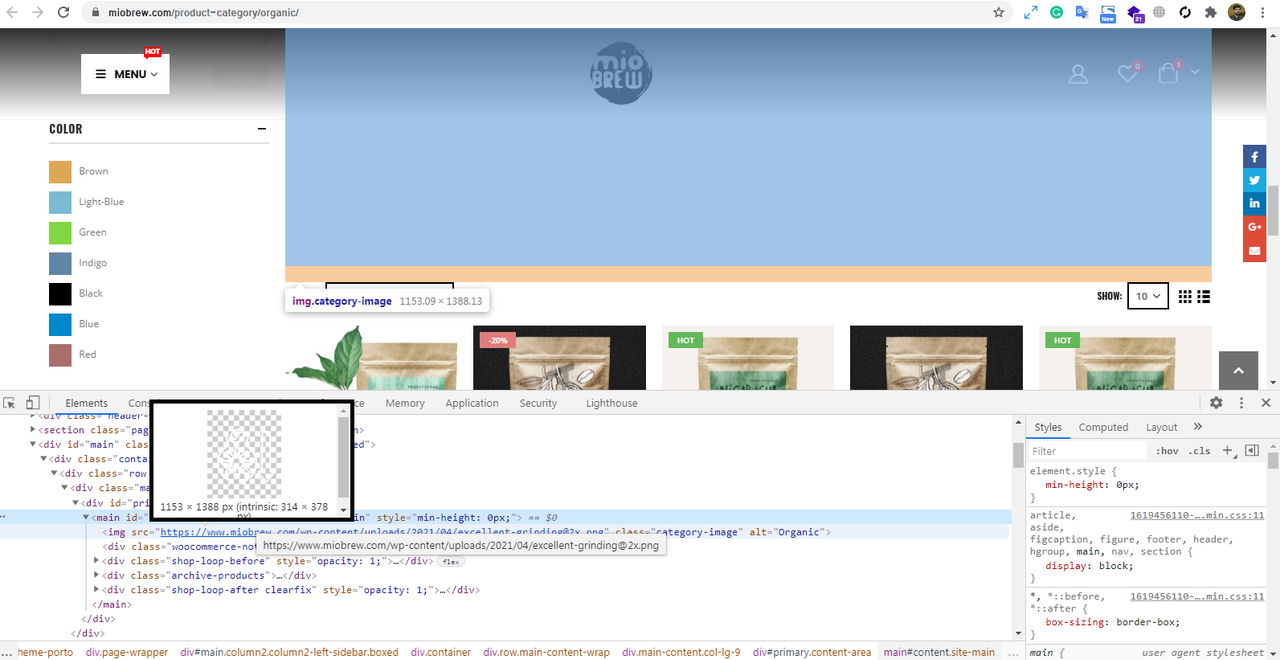Open the Layout styles tab
Image resolution: width=1280 pixels, height=660 pixels.
[x=1161, y=427]
